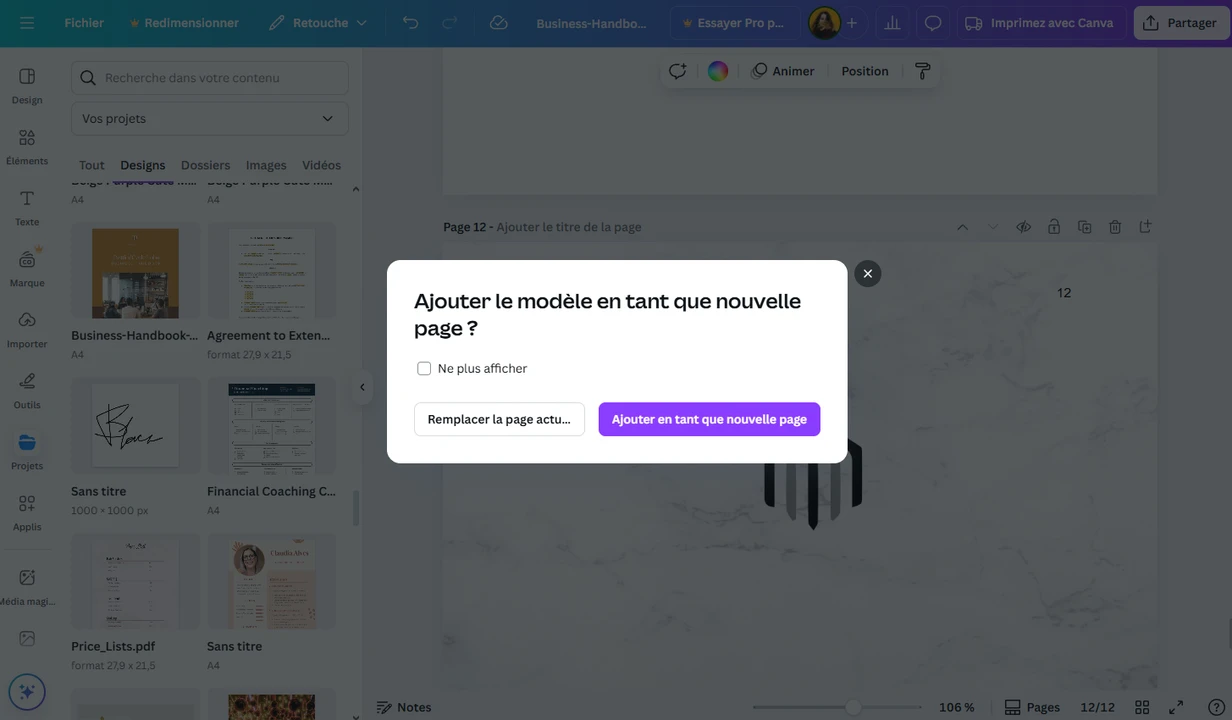The image size is (1232, 720).
Task: Click Ajouter le titre de la page field
Action: click(x=569, y=227)
